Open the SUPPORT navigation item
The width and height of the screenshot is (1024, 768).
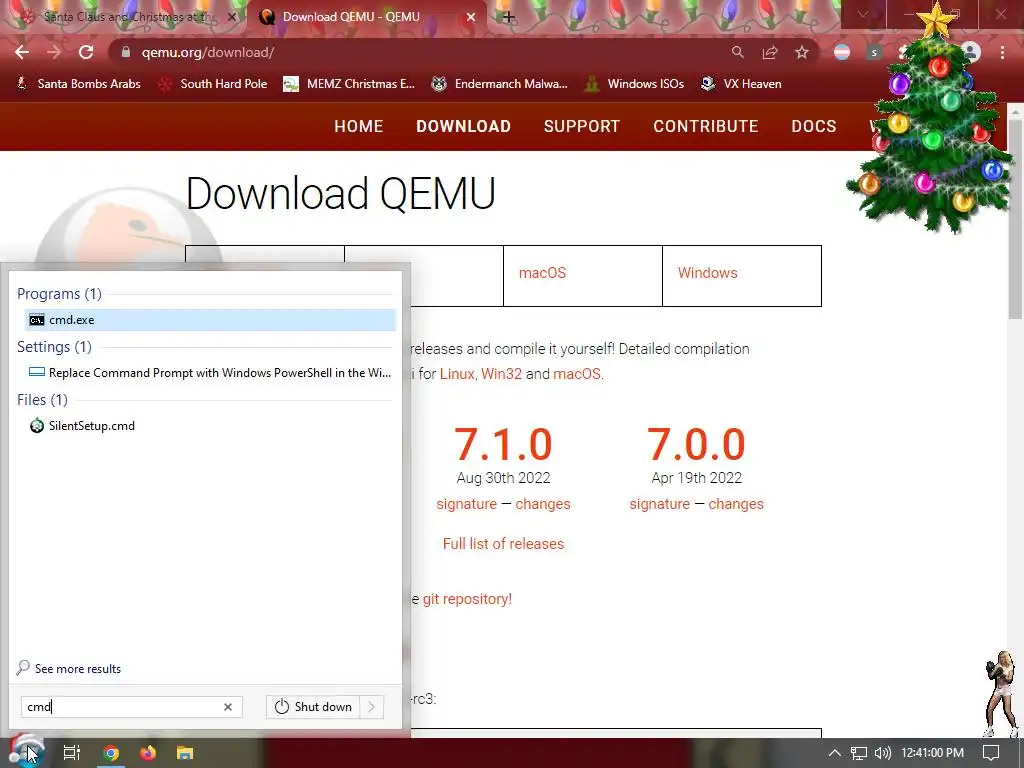pos(582,126)
